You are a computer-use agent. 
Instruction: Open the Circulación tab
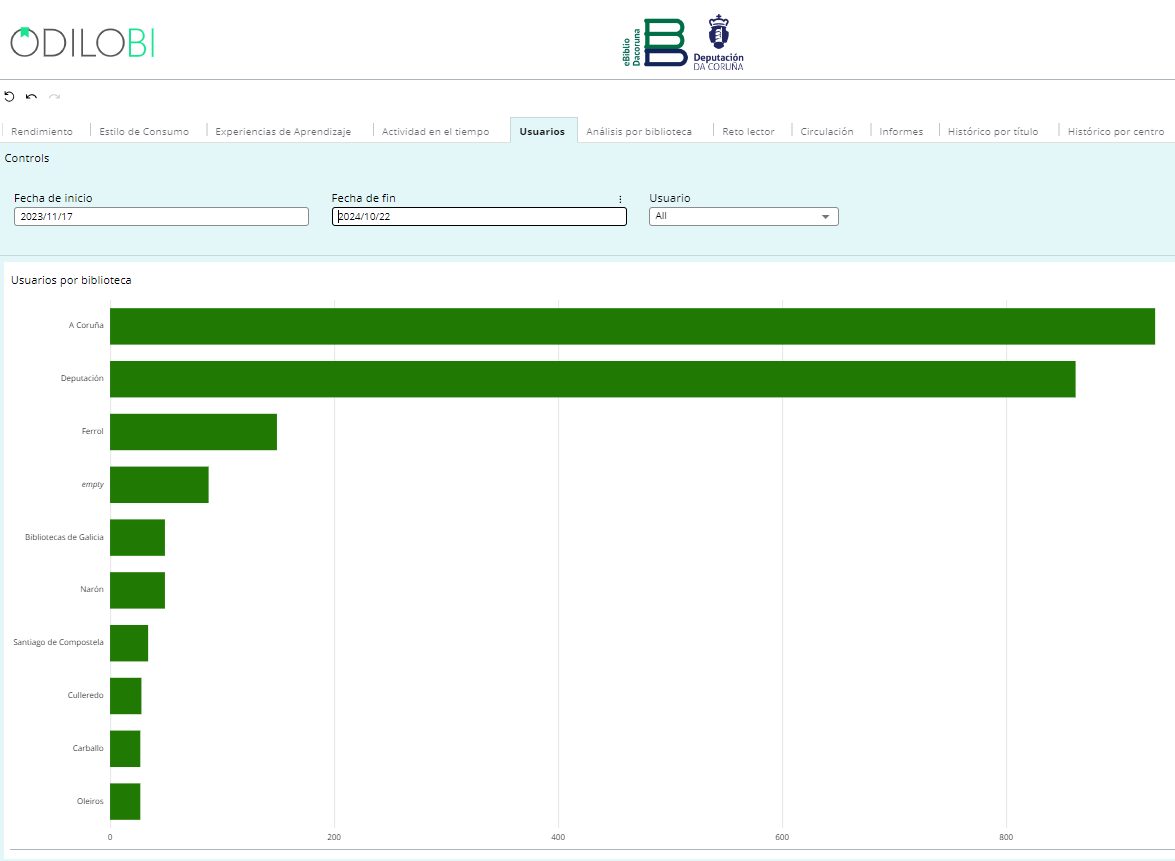pyautogui.click(x=827, y=132)
